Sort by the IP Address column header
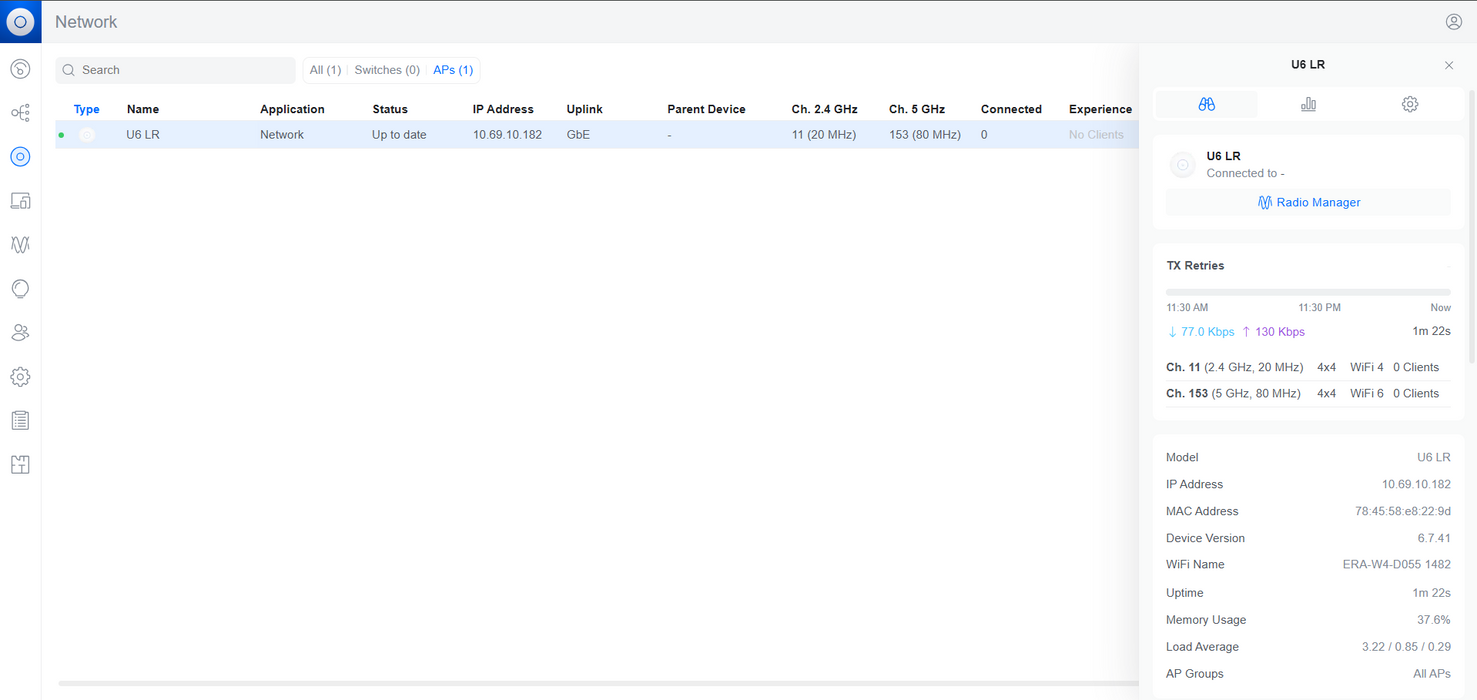Viewport: 1477px width, 700px height. click(503, 109)
